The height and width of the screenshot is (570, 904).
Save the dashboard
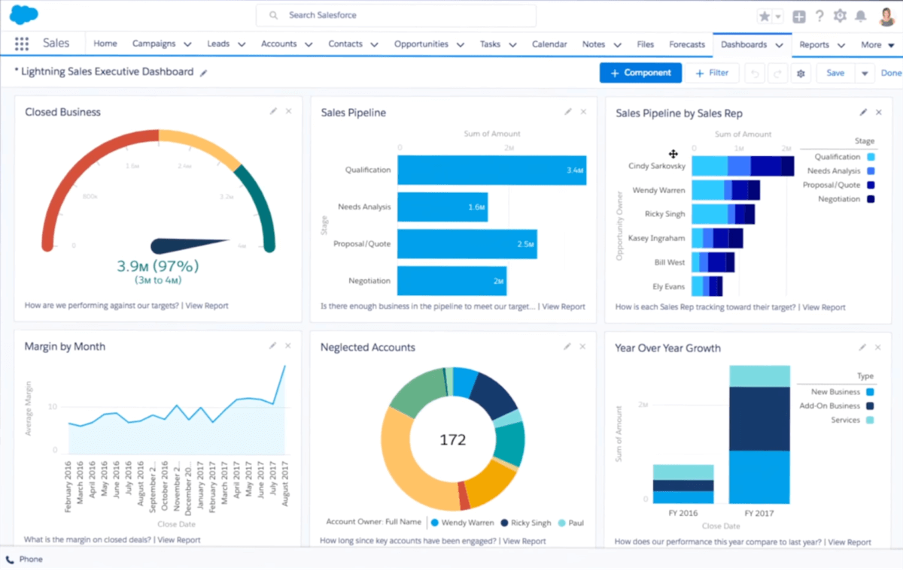pos(835,73)
